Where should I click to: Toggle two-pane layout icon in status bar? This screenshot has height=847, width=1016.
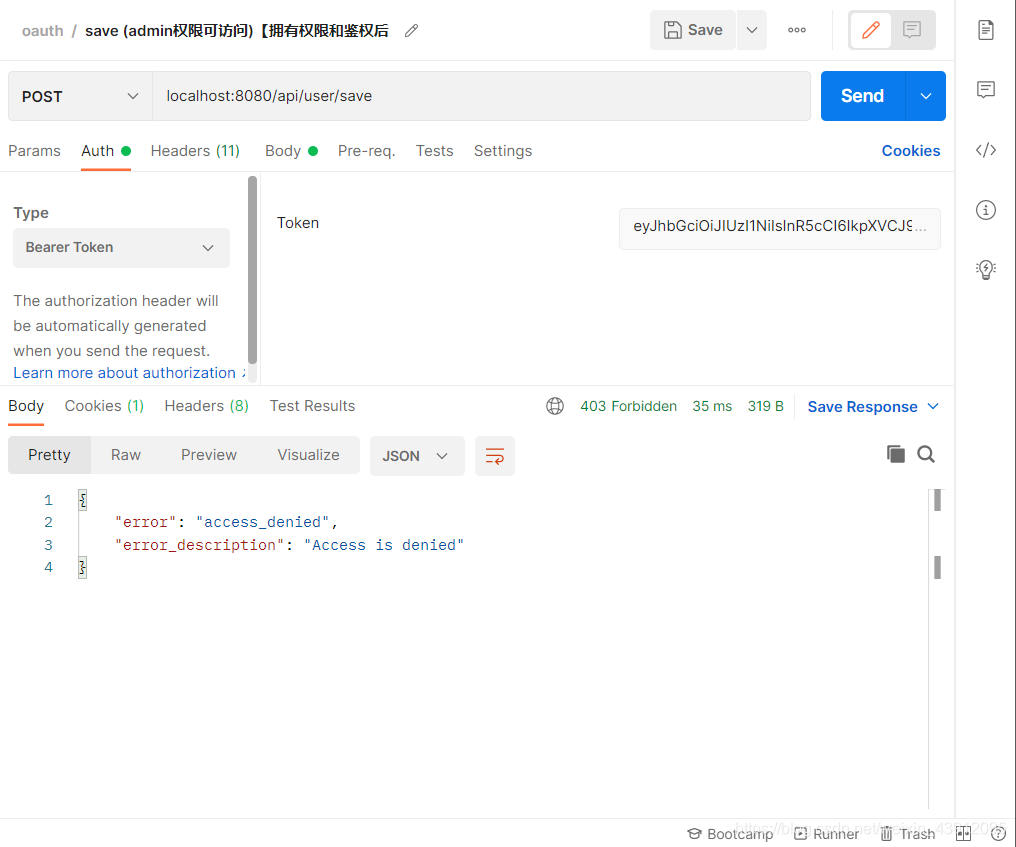coord(964,833)
